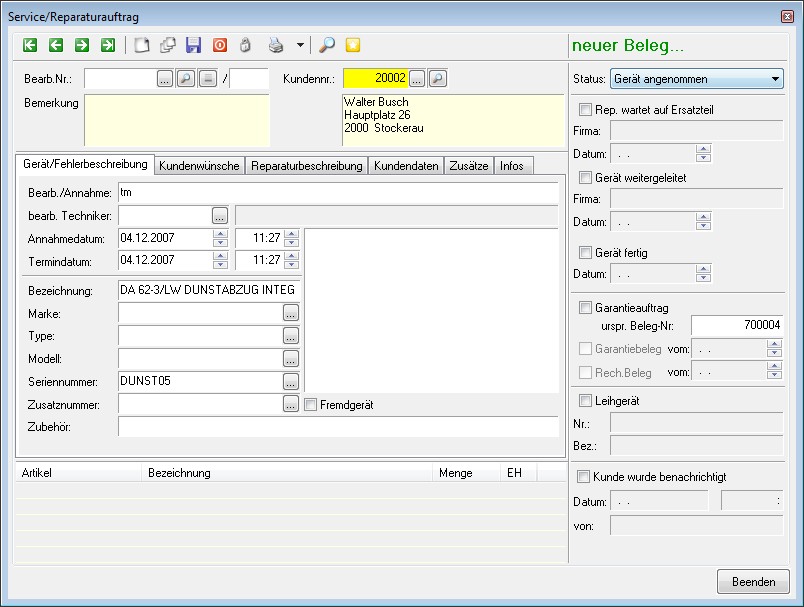This screenshot has height=607, width=804.
Task: Open the Marke ellipsis lookup
Action: pos(291,313)
